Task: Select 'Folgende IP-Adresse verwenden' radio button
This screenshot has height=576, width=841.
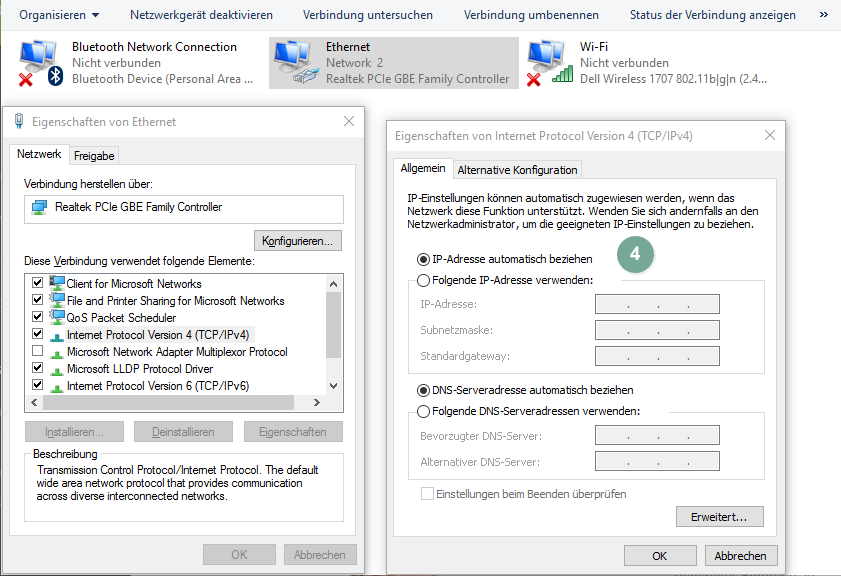Action: coord(424,281)
